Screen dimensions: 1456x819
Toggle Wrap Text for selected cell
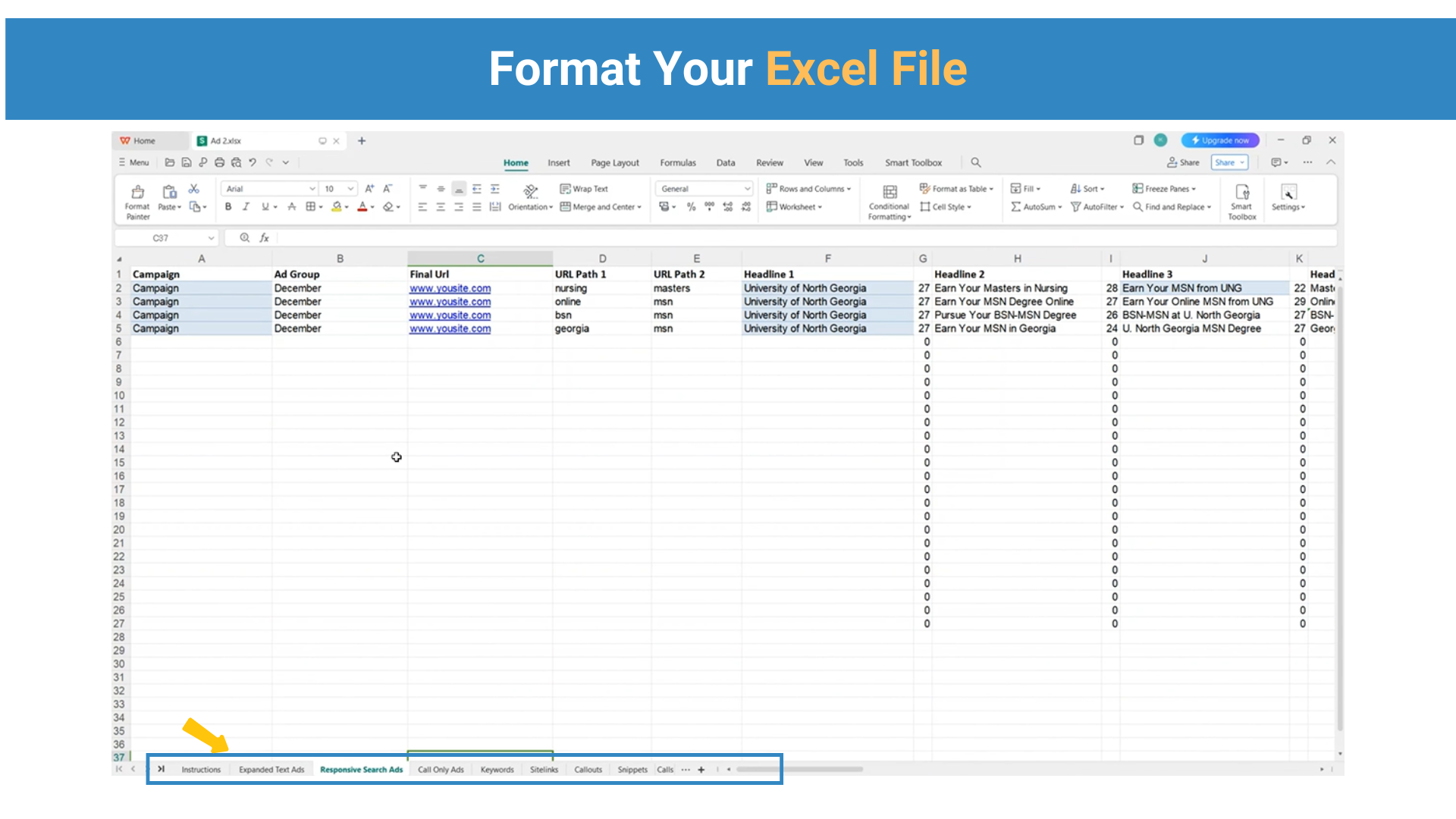point(584,189)
